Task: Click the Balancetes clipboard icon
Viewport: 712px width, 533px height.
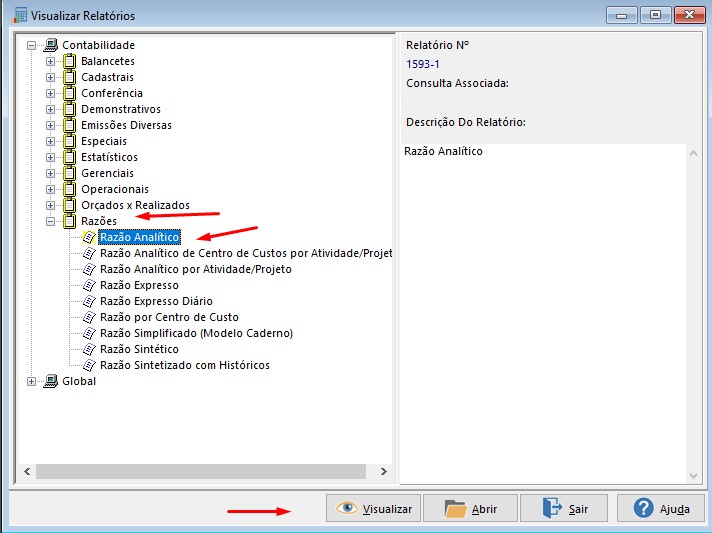Action: click(x=69, y=61)
